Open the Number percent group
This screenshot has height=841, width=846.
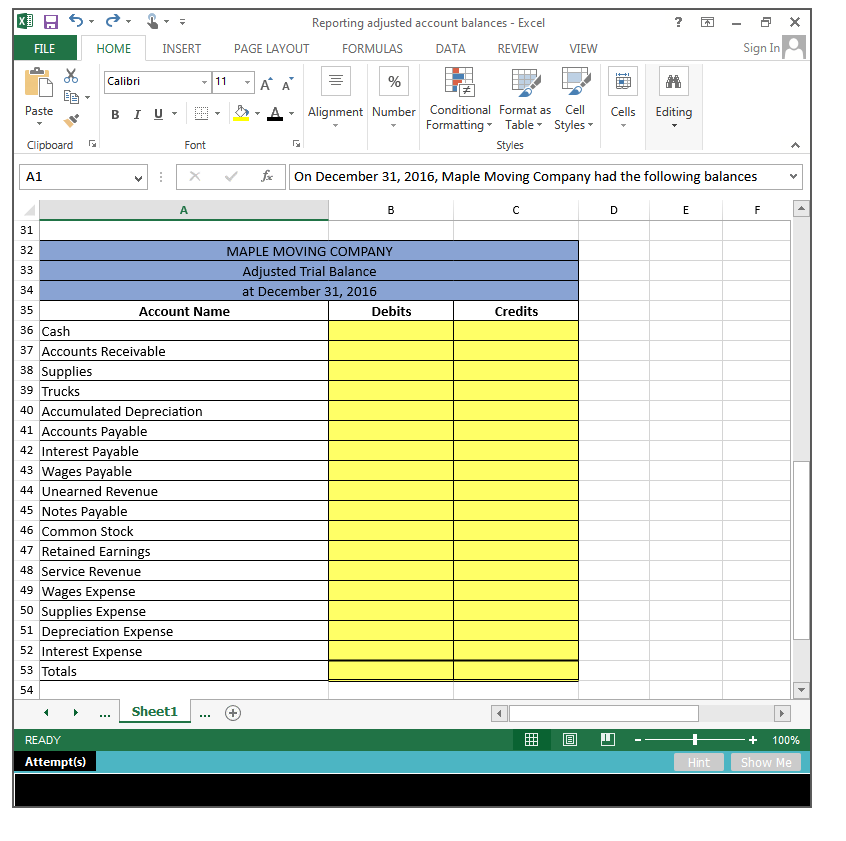pos(394,98)
